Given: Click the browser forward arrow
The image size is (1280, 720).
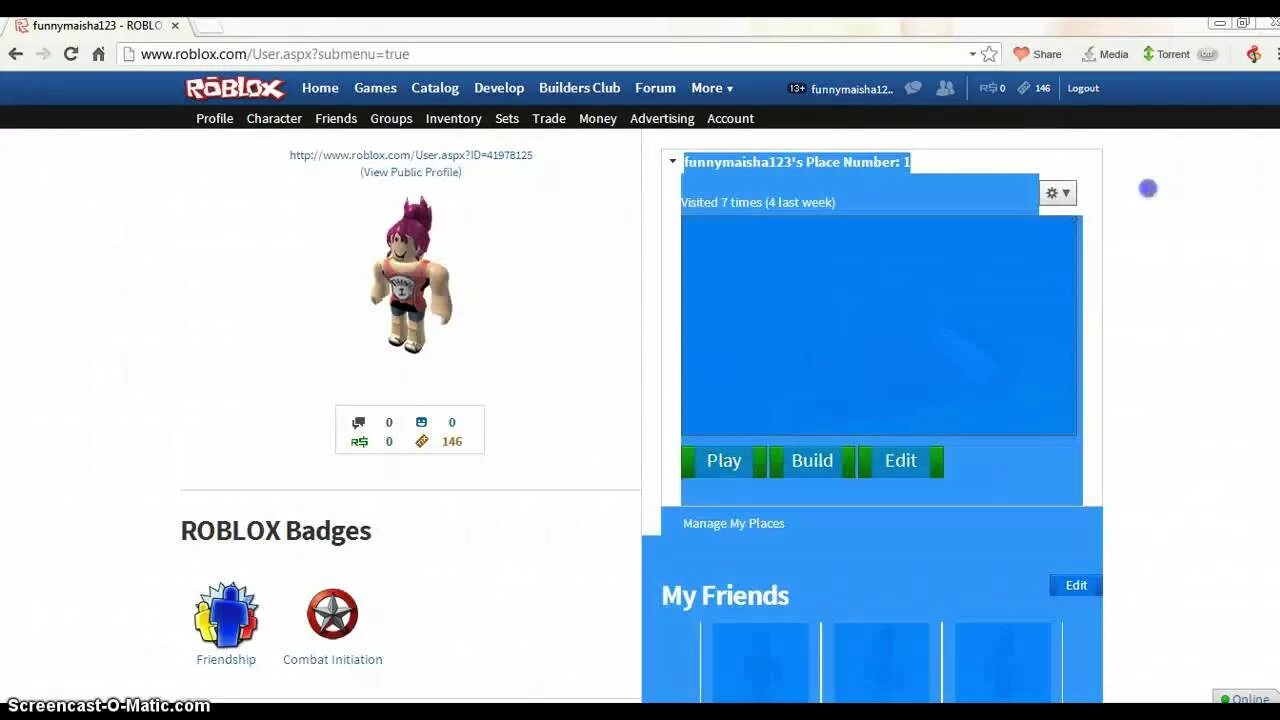Looking at the screenshot, I should 43,54.
